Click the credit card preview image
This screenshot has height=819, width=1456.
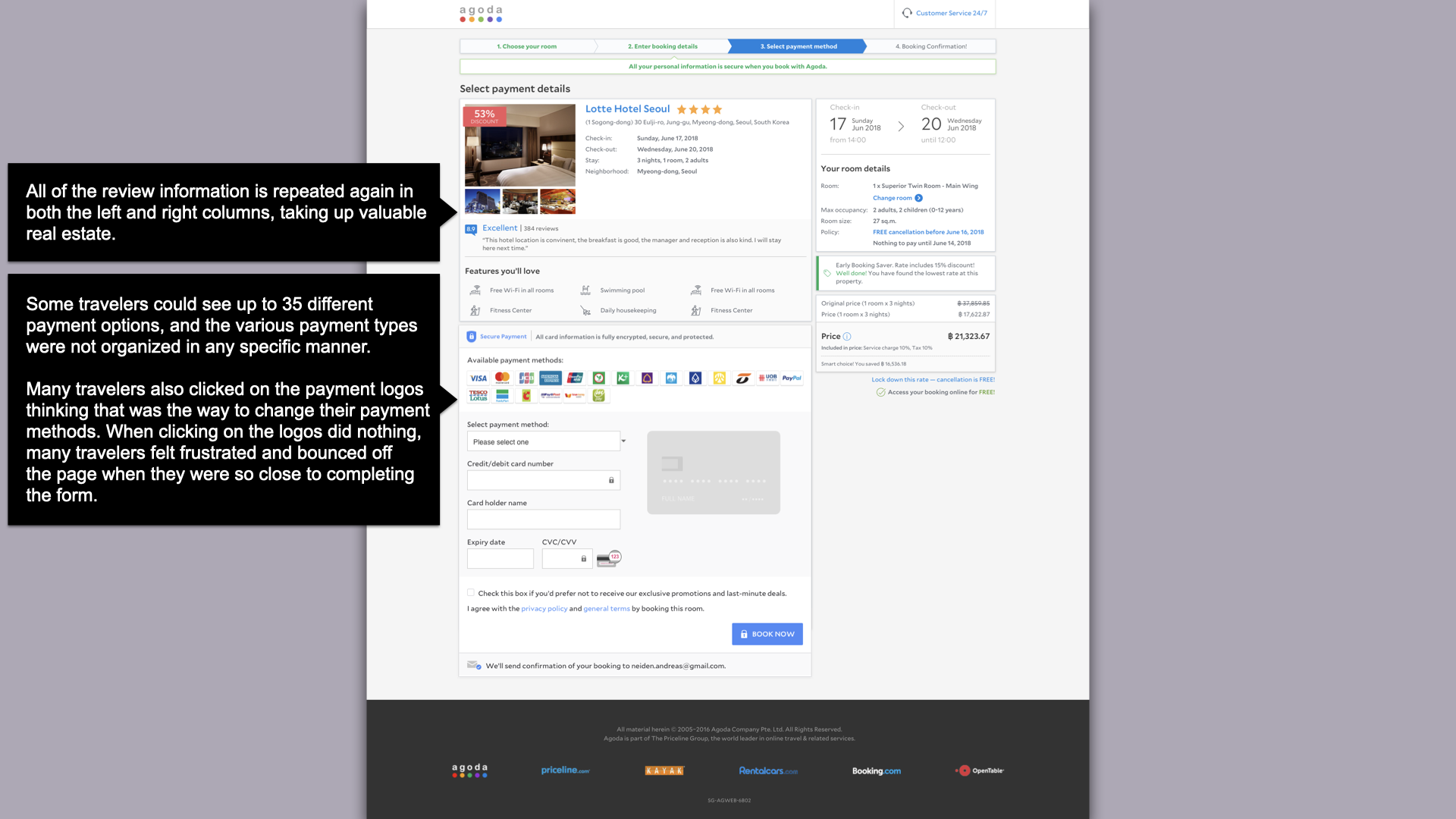714,472
